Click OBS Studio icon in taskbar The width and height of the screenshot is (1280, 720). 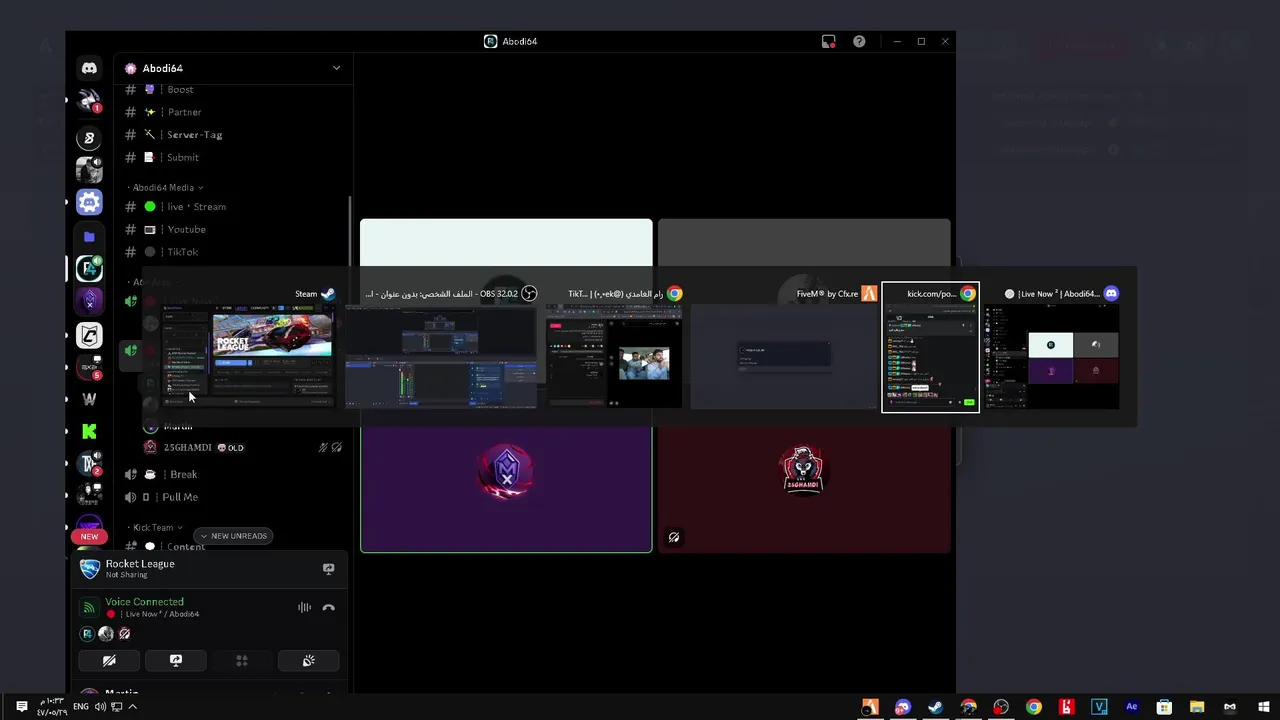1001,707
